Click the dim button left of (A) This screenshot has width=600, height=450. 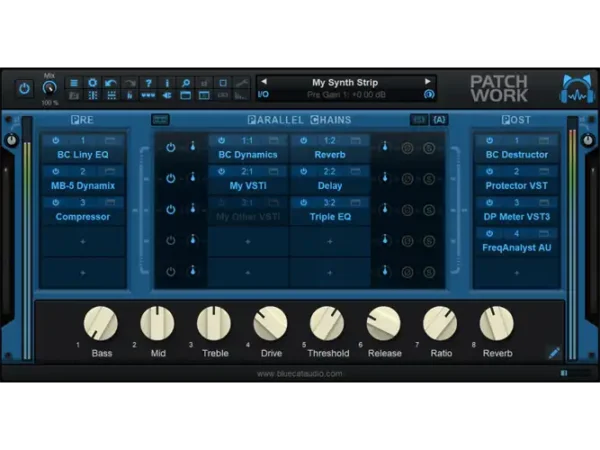coord(419,120)
